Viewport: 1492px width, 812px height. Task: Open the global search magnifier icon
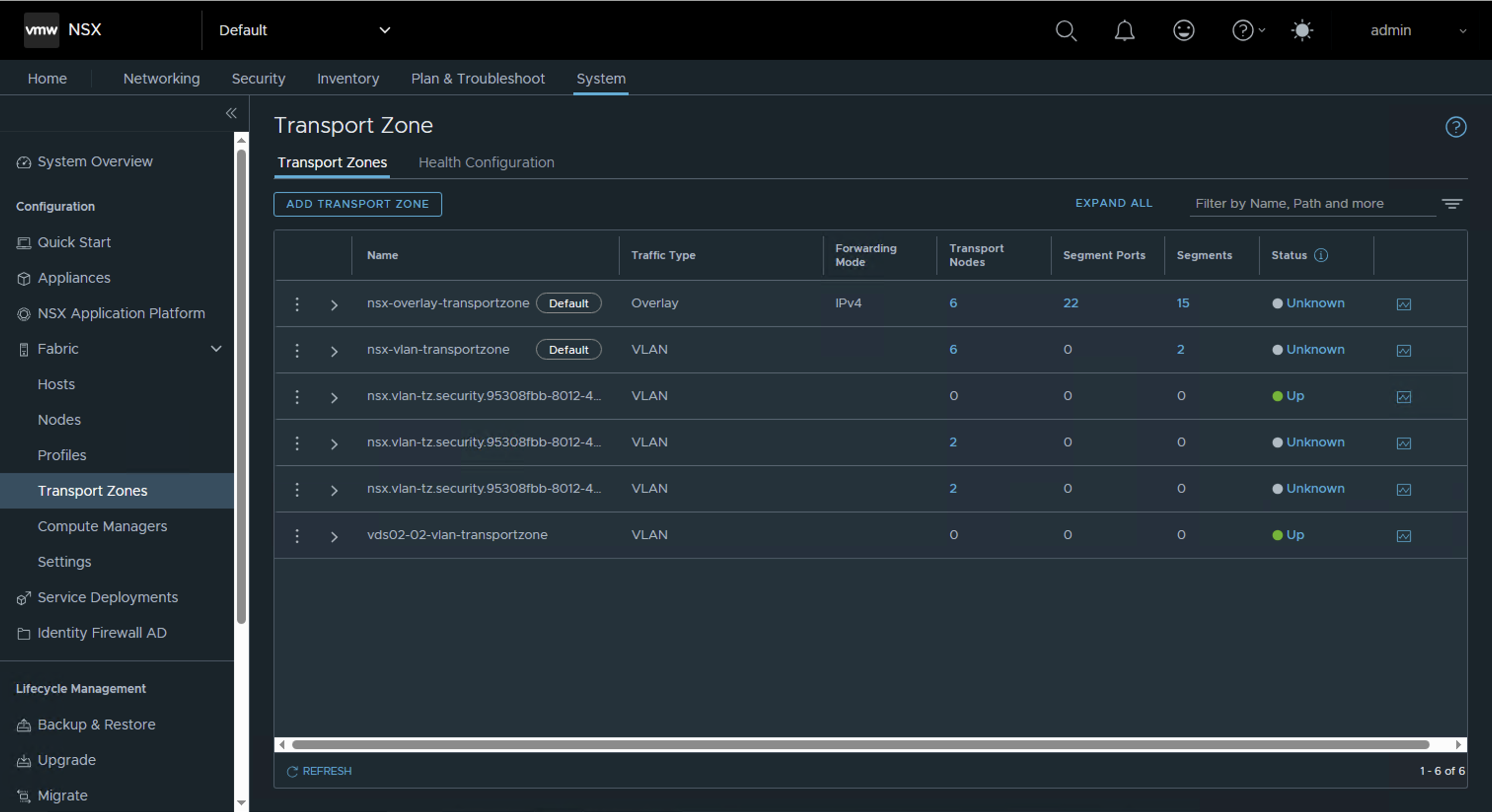tap(1066, 31)
